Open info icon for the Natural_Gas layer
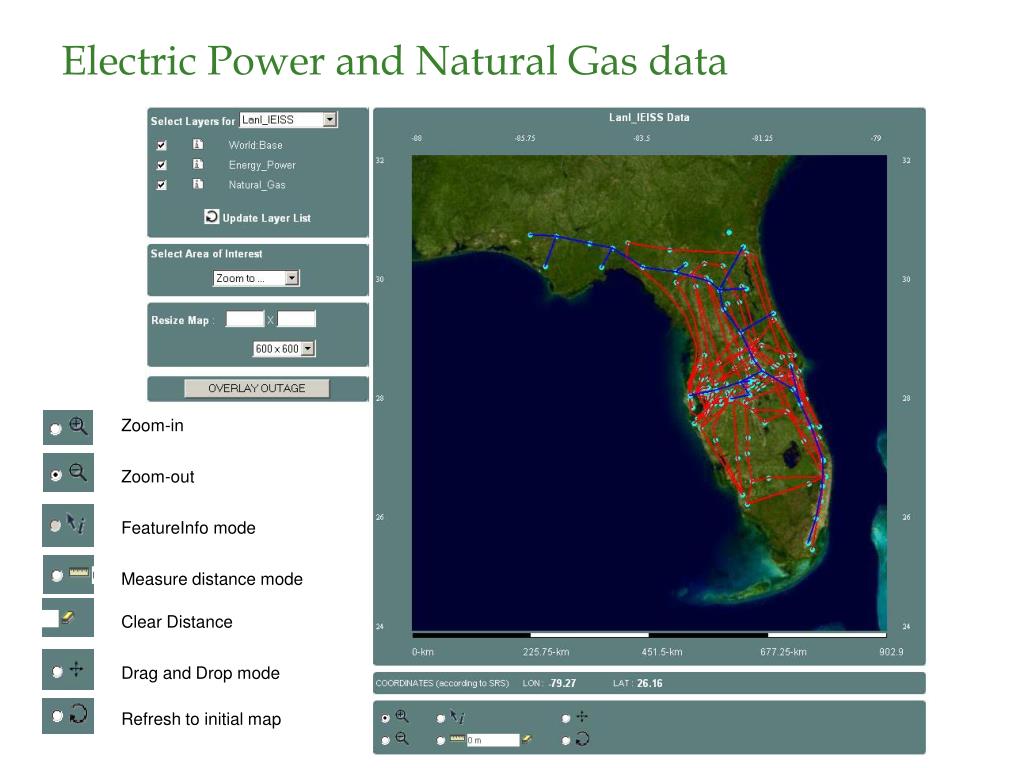Screen dimensions: 1024x768 [x=198, y=184]
